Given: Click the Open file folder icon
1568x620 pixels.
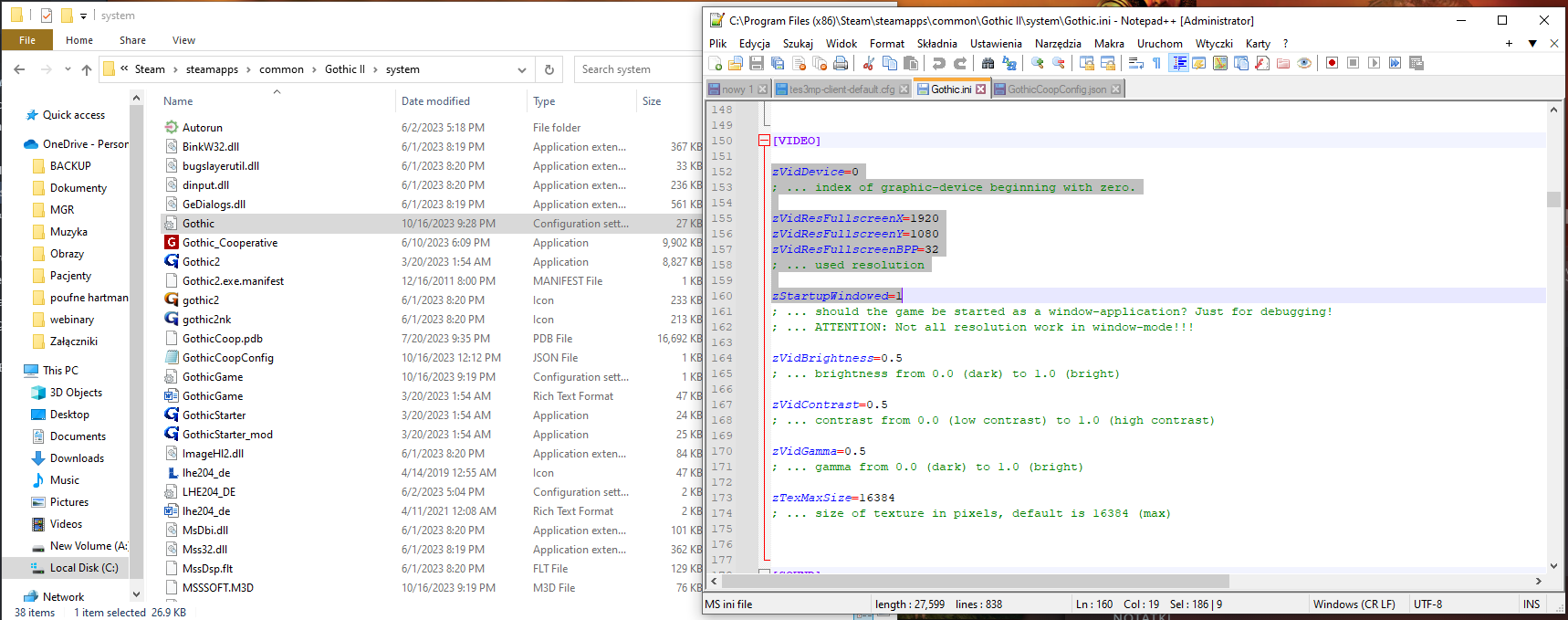Looking at the screenshot, I should click(736, 63).
